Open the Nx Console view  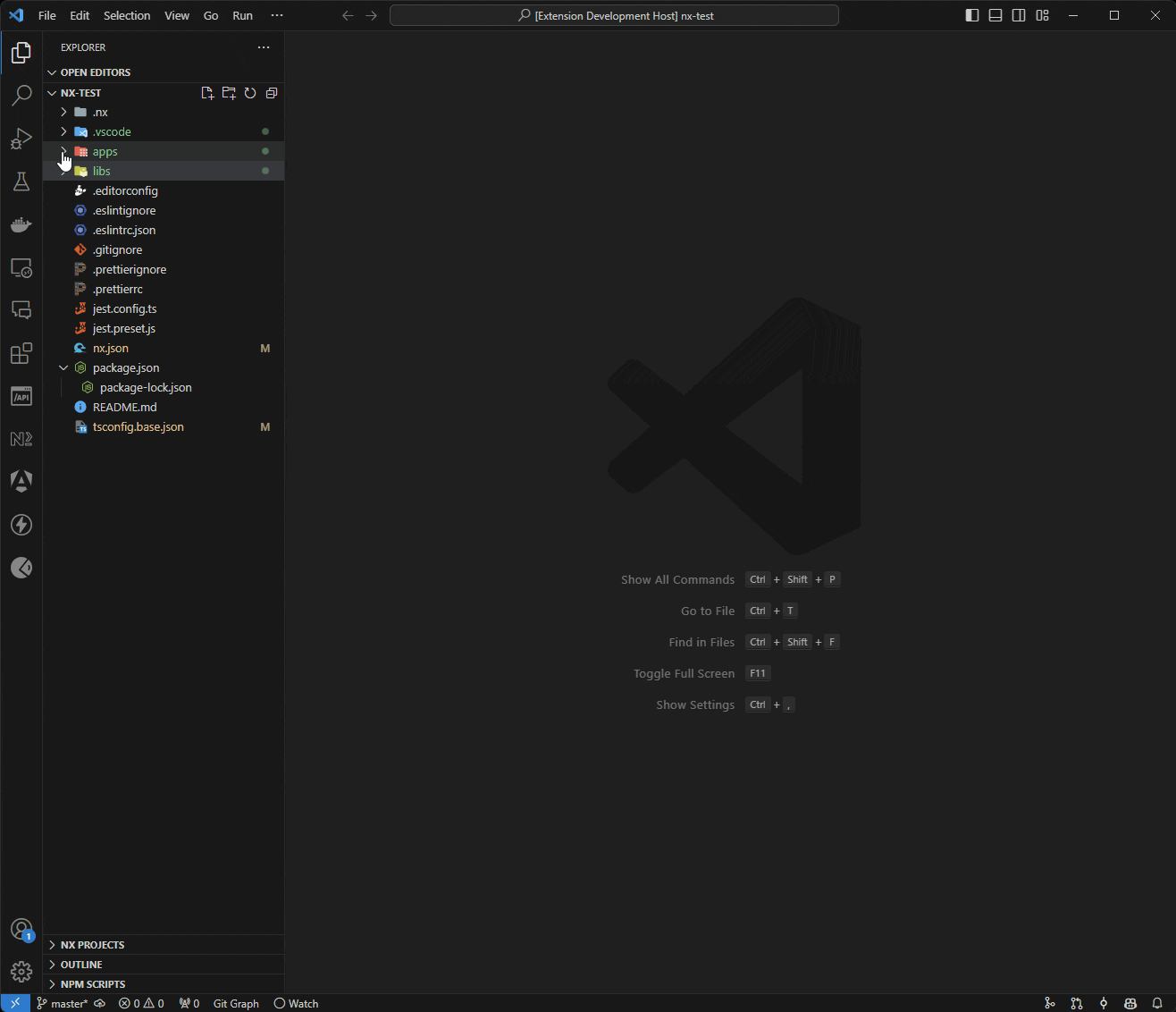coord(21,439)
